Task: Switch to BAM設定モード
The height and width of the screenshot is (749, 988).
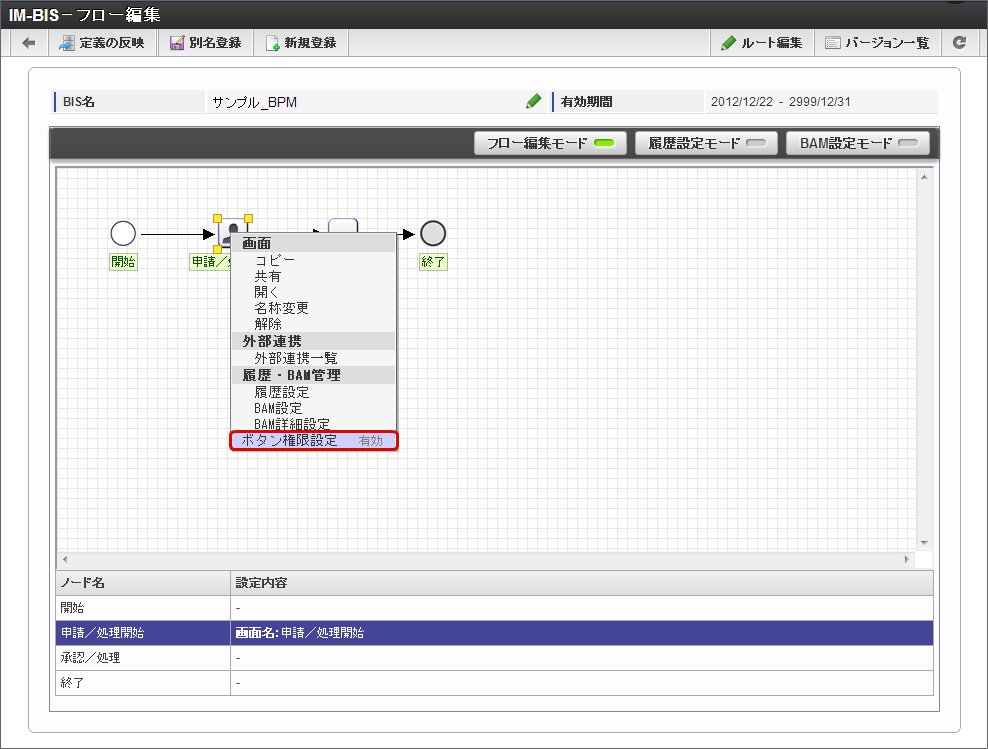Action: 858,143
